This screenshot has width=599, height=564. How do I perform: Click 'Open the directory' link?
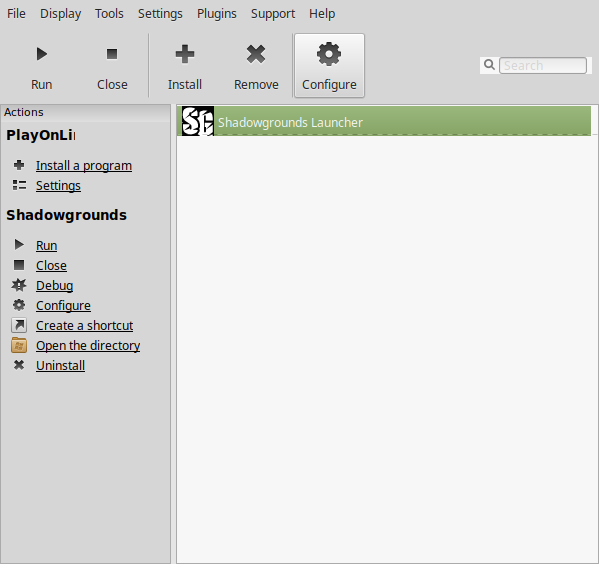pos(88,346)
